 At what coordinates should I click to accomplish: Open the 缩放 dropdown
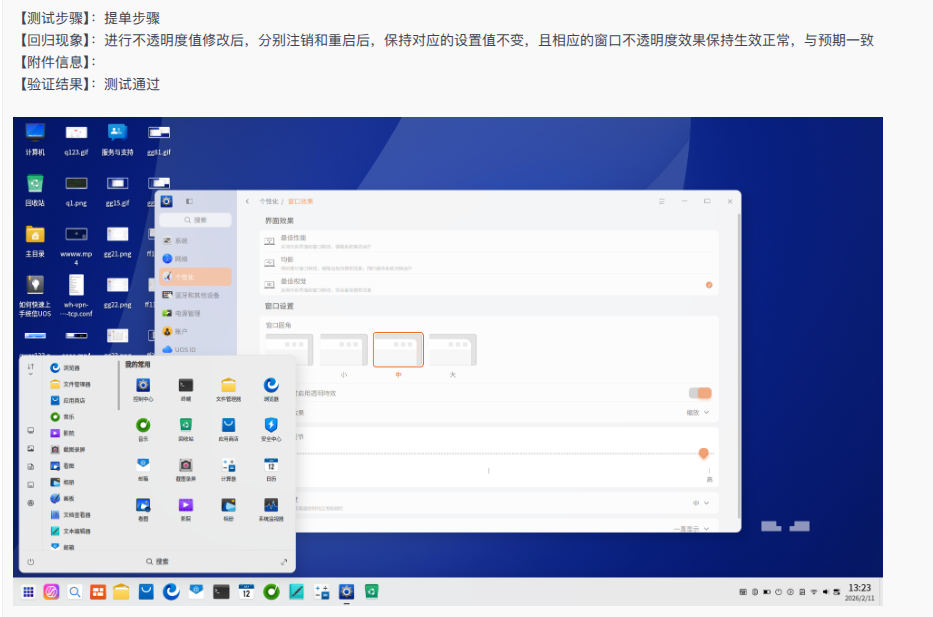click(697, 412)
